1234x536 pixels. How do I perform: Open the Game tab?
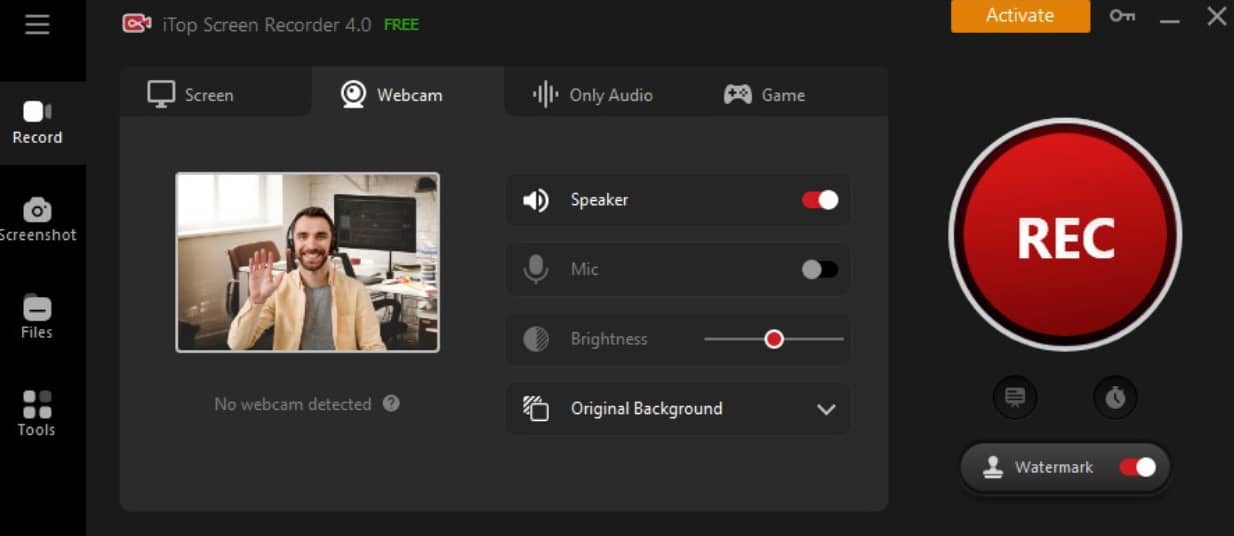click(764, 95)
